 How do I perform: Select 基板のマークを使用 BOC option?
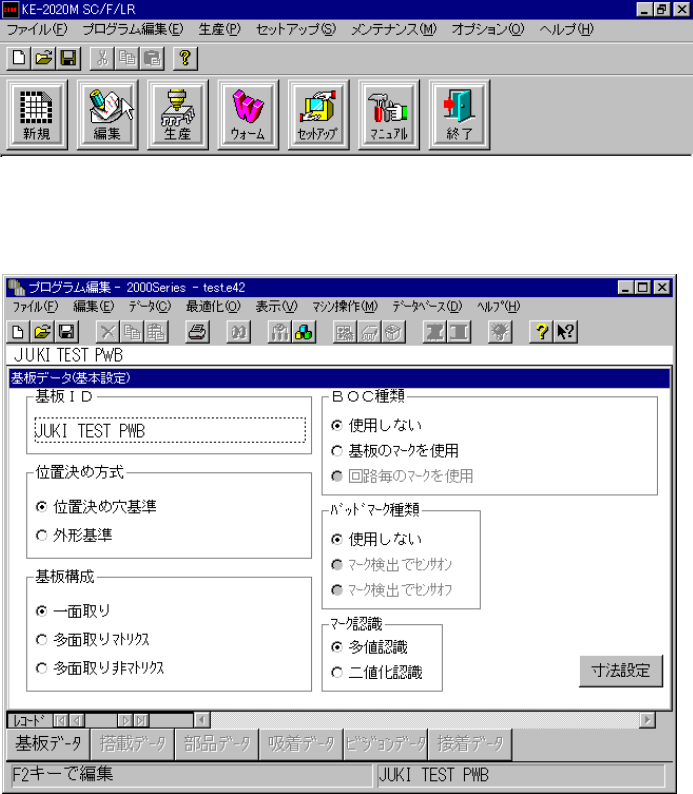395,451
